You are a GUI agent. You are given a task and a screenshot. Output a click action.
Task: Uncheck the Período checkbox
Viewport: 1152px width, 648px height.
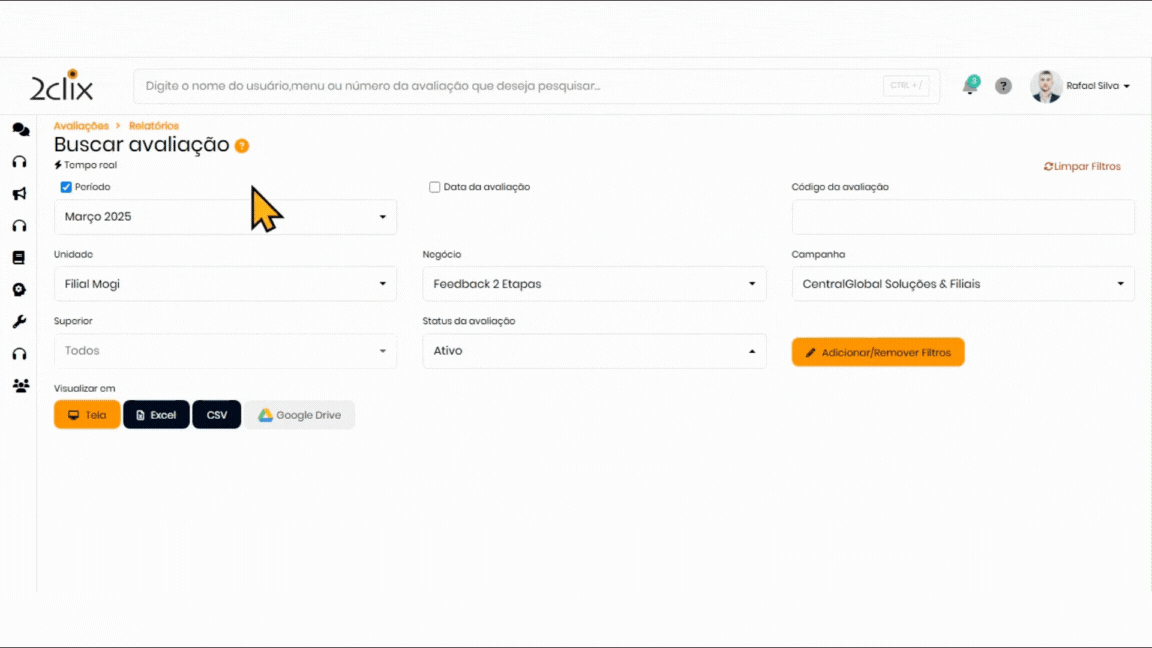[x=66, y=187]
